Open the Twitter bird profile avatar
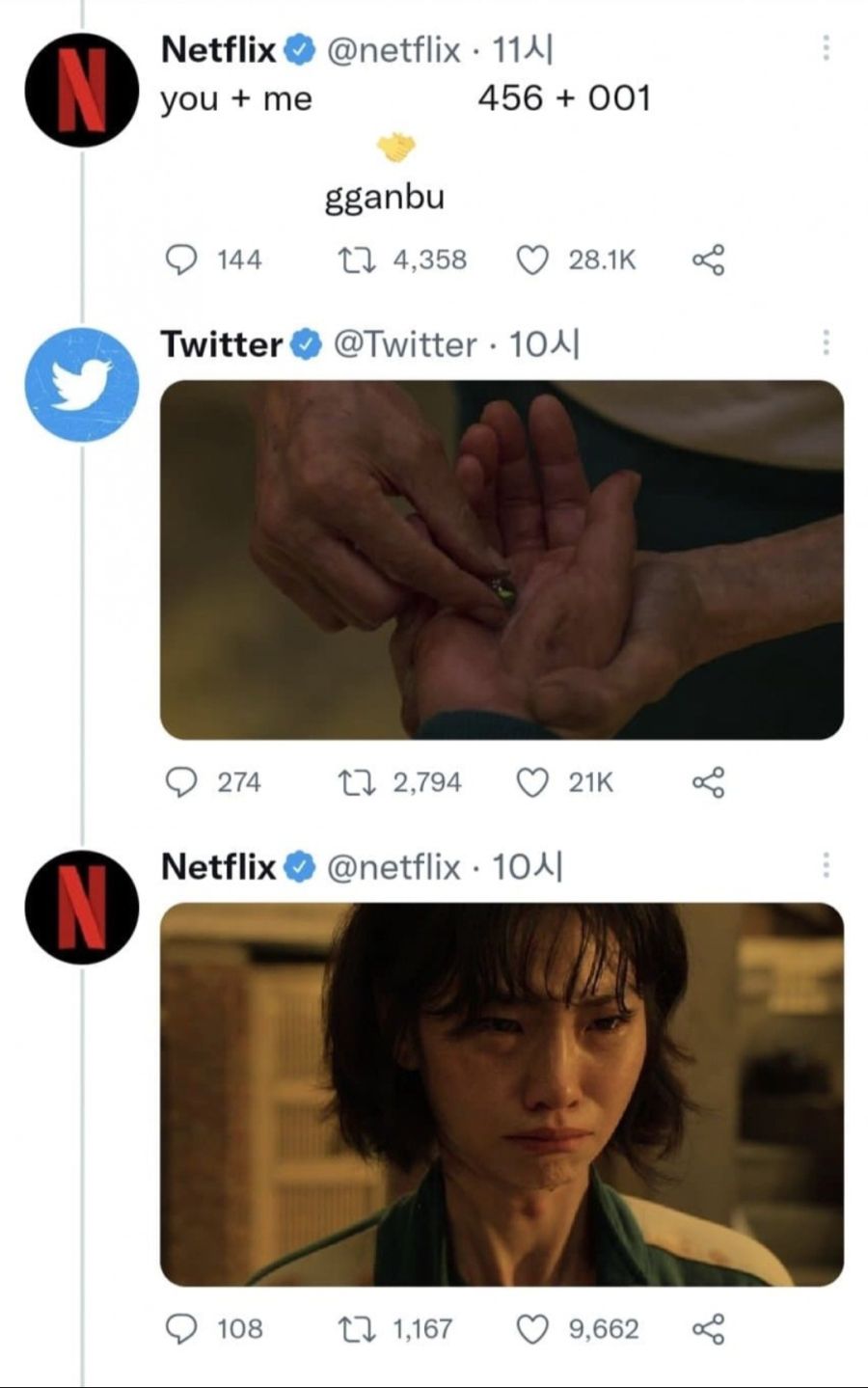Image resolution: width=868 pixels, height=1388 pixels. pyautogui.click(x=82, y=384)
